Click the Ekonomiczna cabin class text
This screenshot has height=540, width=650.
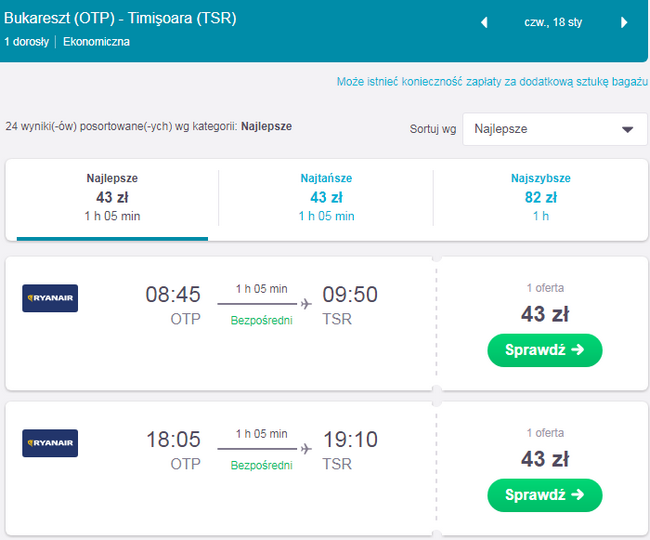[96, 42]
